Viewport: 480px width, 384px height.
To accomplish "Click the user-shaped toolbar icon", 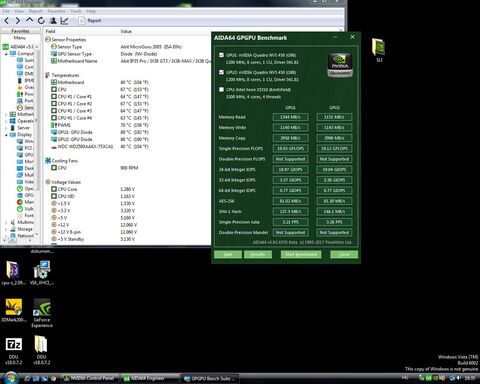I will 53,21.
